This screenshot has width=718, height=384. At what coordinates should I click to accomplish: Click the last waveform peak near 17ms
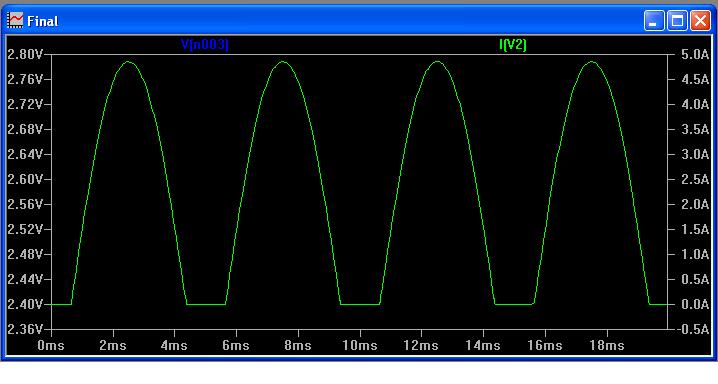pyautogui.click(x=592, y=61)
